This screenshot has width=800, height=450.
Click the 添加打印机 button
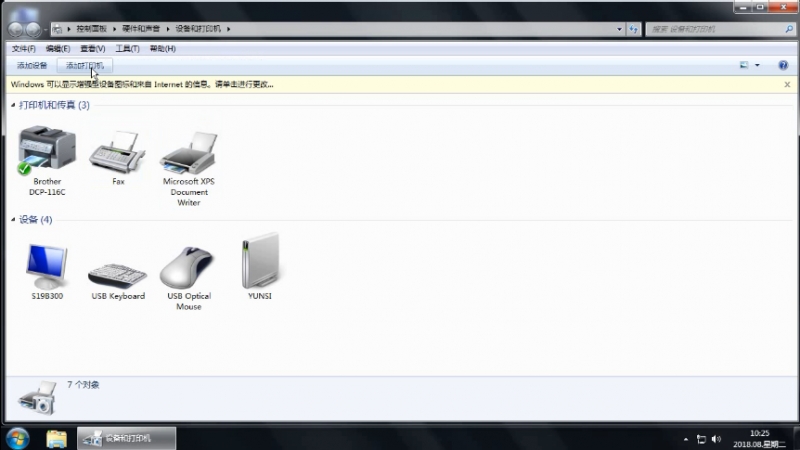tap(85, 65)
